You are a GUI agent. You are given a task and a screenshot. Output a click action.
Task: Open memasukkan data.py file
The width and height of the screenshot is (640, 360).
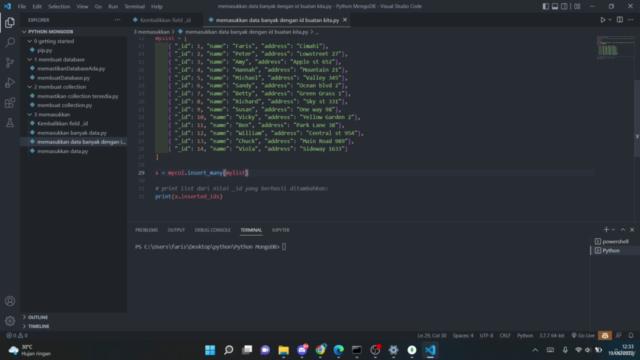click(73, 151)
